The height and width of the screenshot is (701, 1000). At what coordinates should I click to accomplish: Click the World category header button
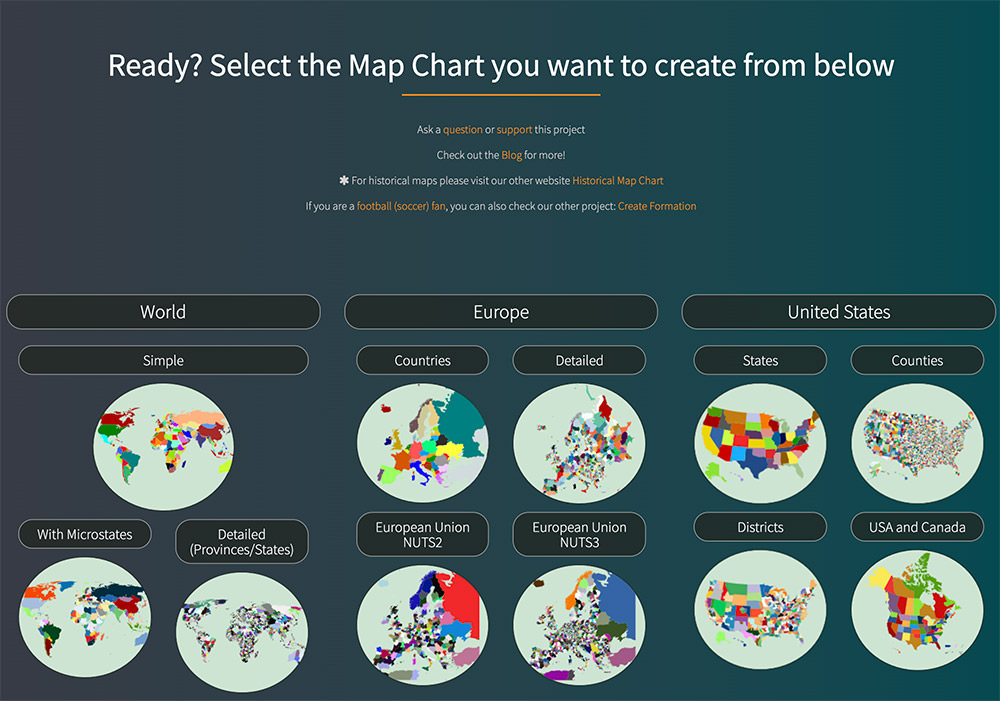tap(163, 312)
